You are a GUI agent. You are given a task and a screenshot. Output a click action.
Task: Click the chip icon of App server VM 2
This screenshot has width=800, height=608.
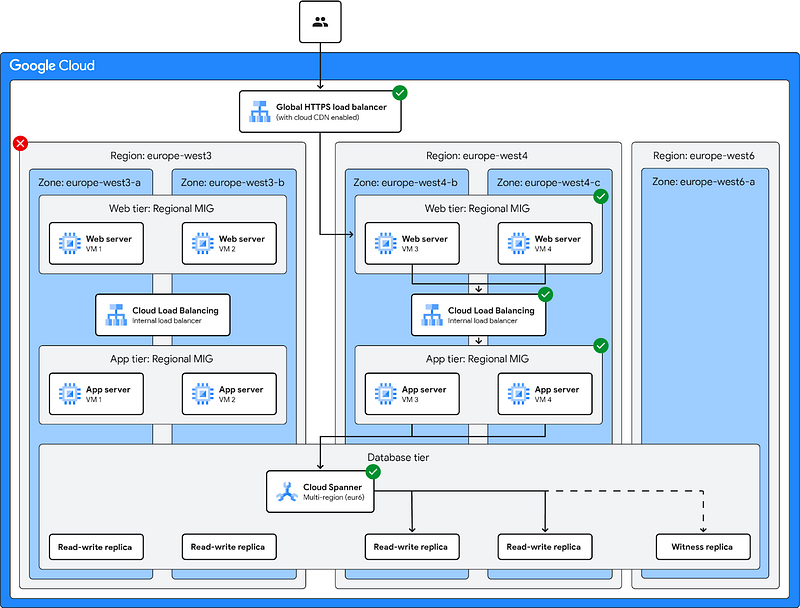pos(203,394)
